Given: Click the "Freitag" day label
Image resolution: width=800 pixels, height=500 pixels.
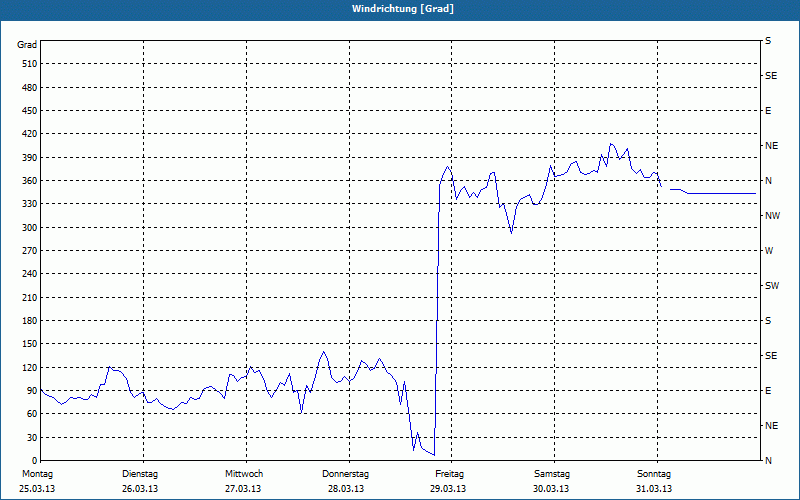Looking at the screenshot, I should (449, 474).
